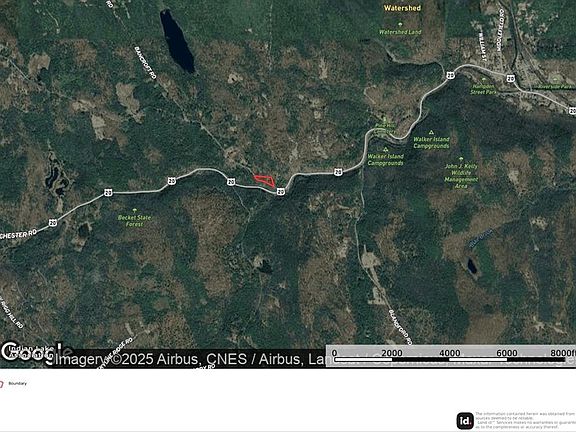
Task: Click the Pine Hill Cemetery marker
Action: click(x=385, y=120)
